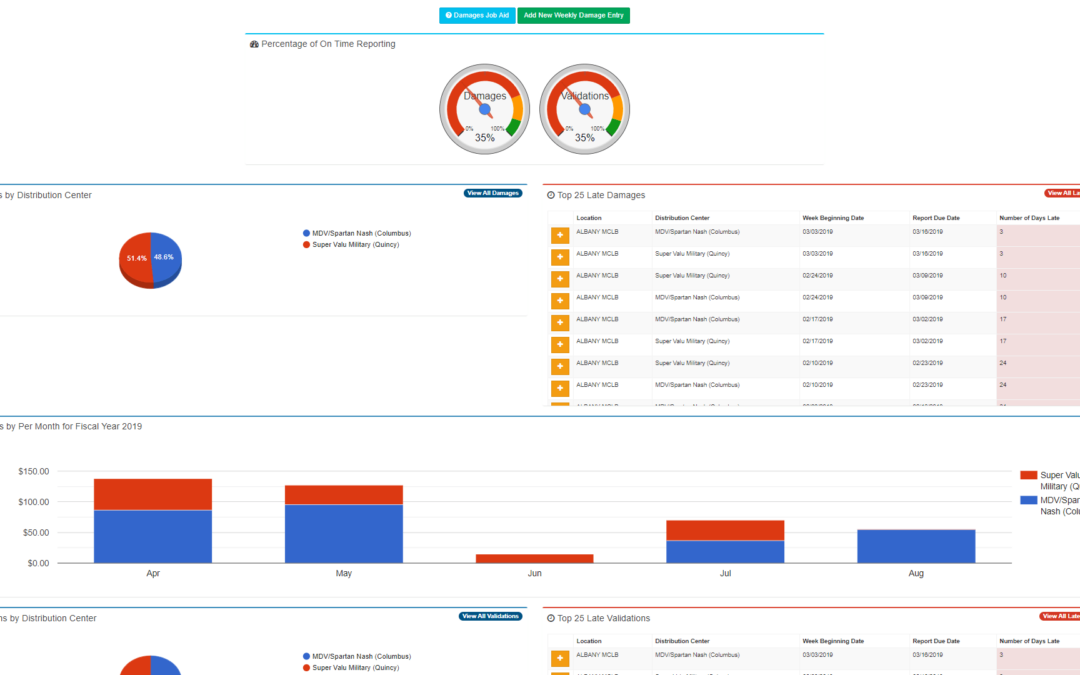Click MDV/Spartan Nash (Columbus) text in validations pie legend
1080x675 pixels.
pos(362,657)
